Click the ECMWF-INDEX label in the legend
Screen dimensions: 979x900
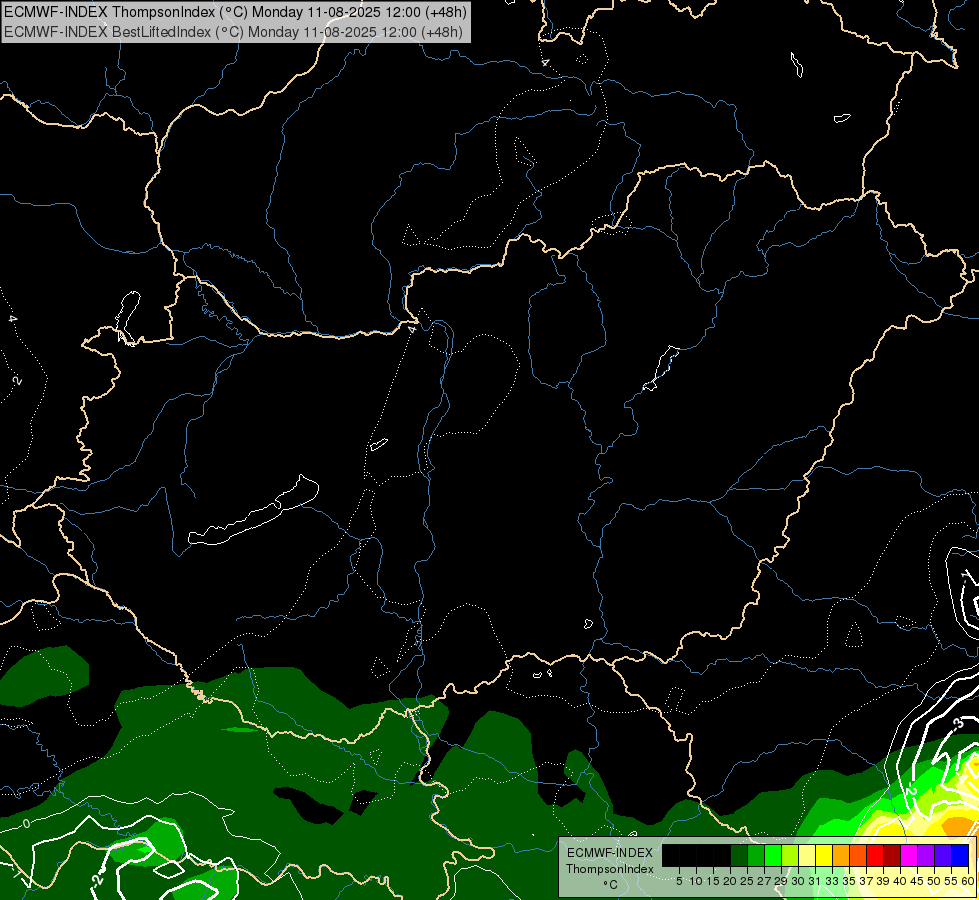(x=610, y=853)
